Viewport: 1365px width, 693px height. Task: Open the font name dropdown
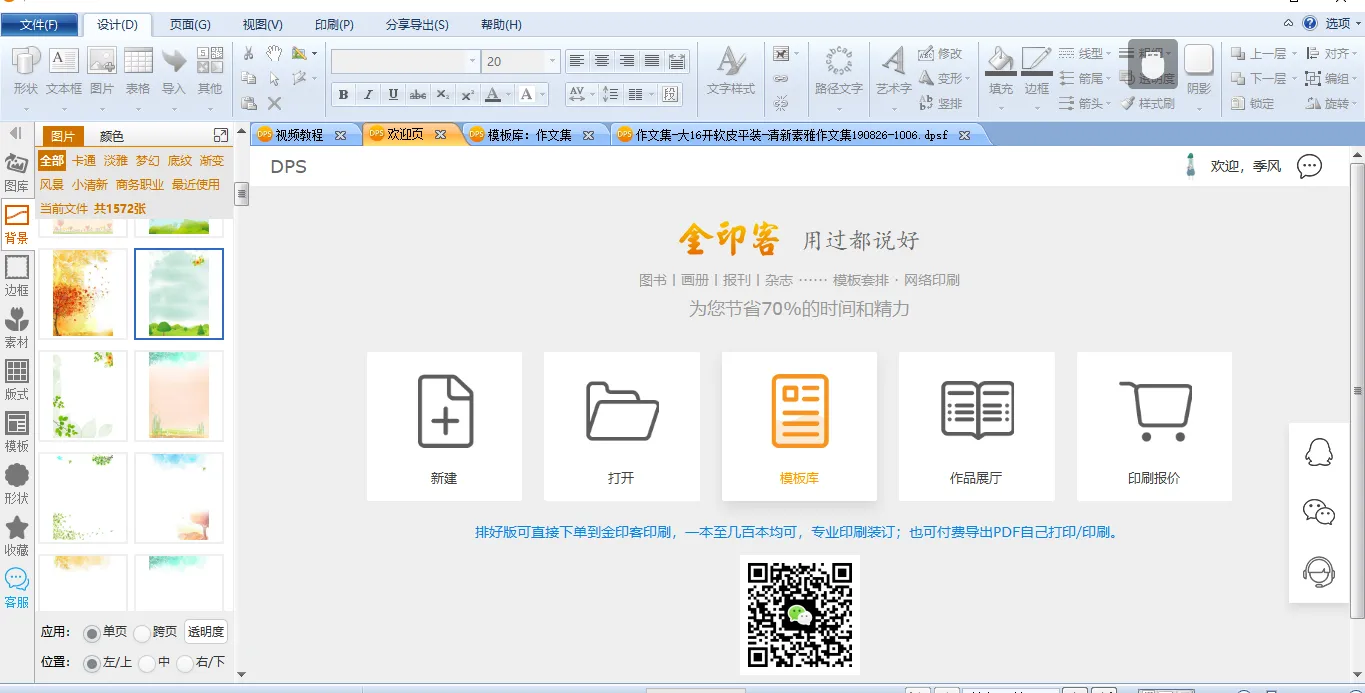point(472,62)
